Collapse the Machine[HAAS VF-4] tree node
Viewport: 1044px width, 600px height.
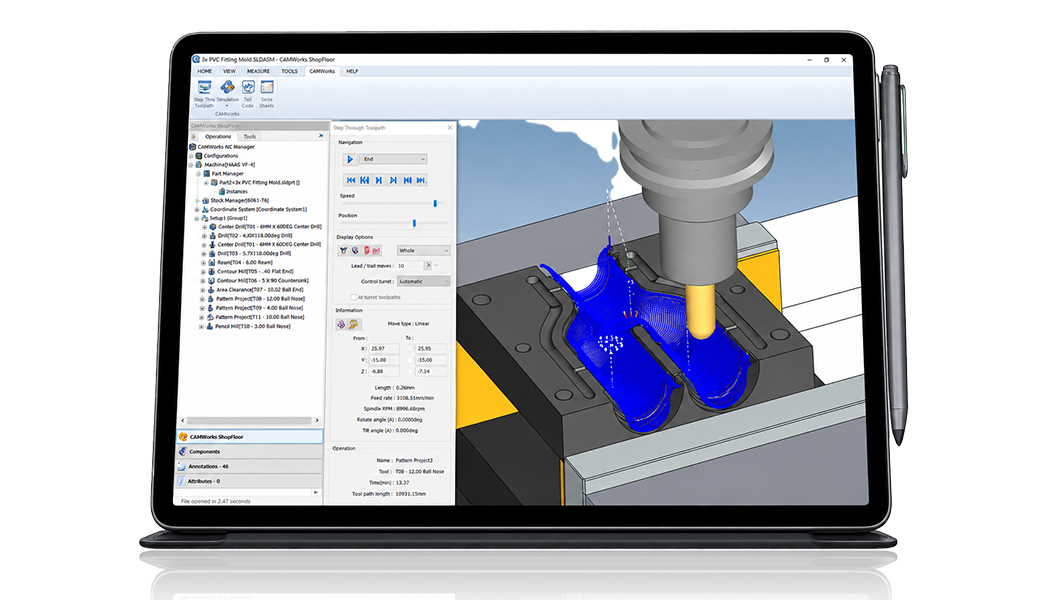(x=191, y=164)
